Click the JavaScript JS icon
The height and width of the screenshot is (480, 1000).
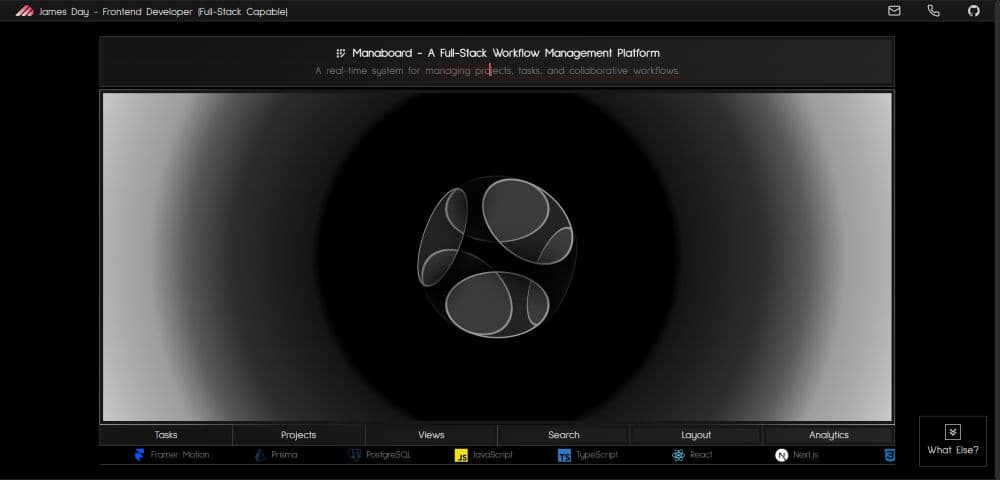461,455
